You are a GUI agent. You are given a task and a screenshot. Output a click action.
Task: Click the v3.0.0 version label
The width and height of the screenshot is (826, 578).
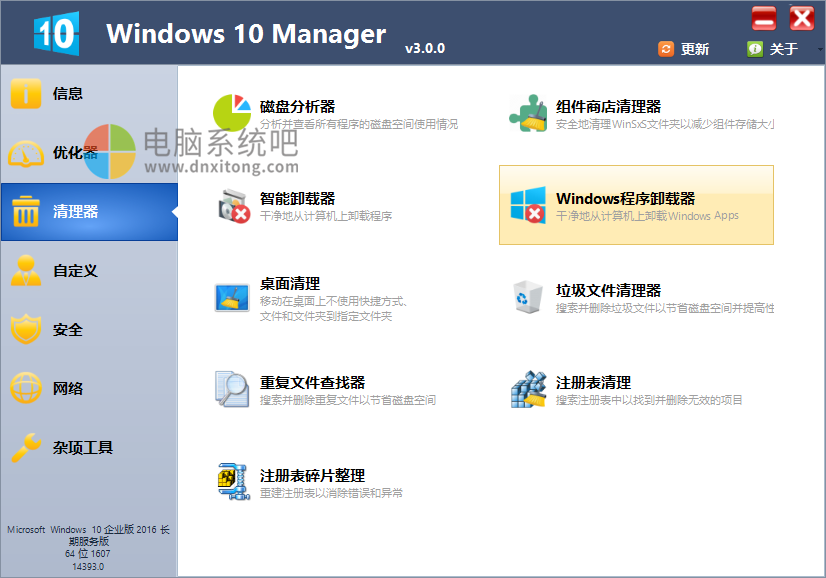[x=425, y=48]
